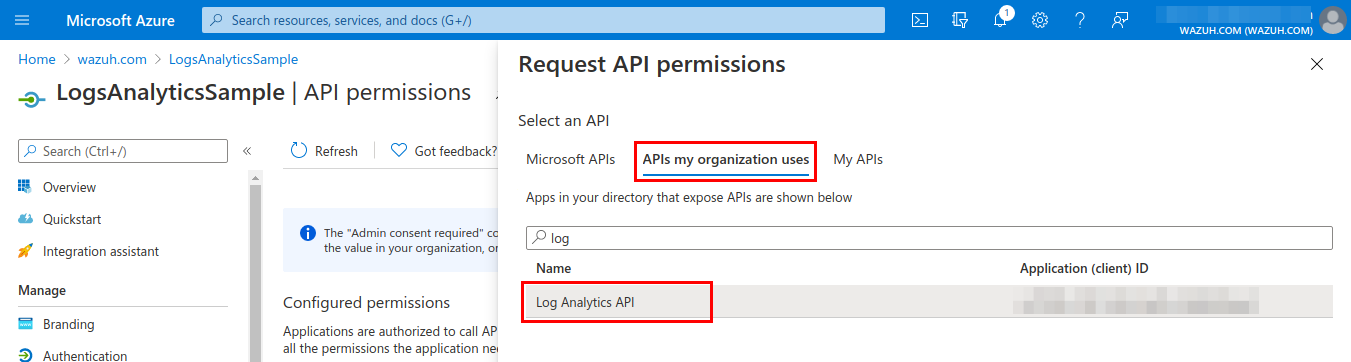The height and width of the screenshot is (362, 1351).
Task: Click the Microsoft Azure logo text
Action: (120, 20)
